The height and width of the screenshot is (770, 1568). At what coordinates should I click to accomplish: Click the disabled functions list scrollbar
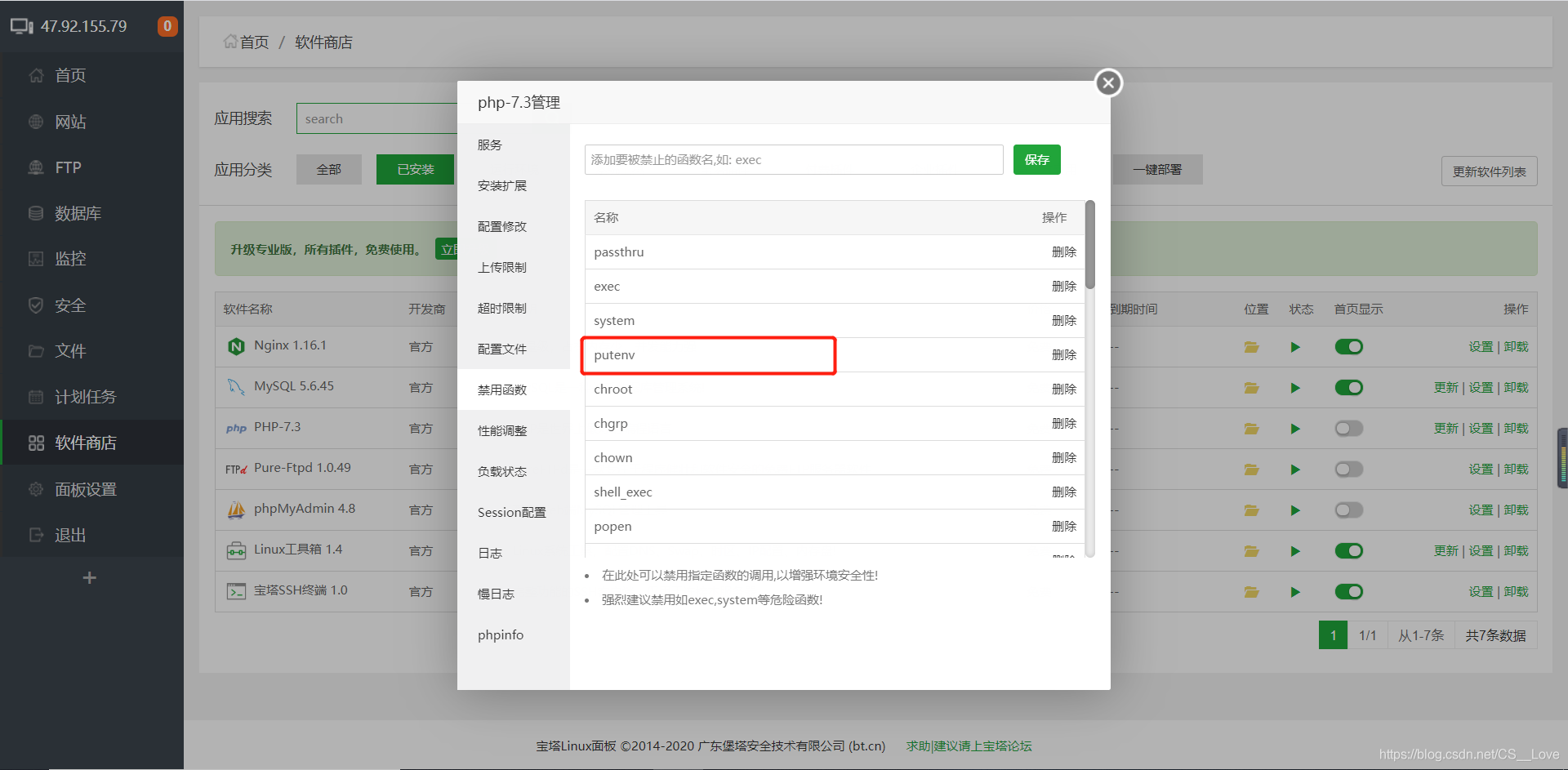click(x=1090, y=245)
